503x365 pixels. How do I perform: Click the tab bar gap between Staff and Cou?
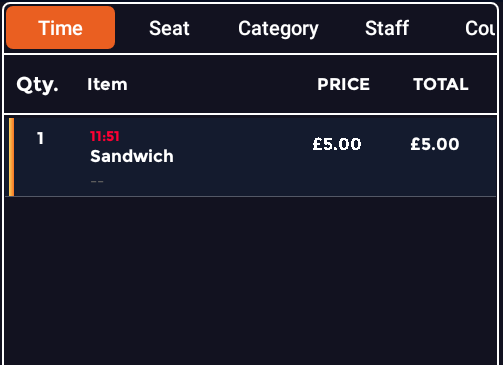pos(437,28)
